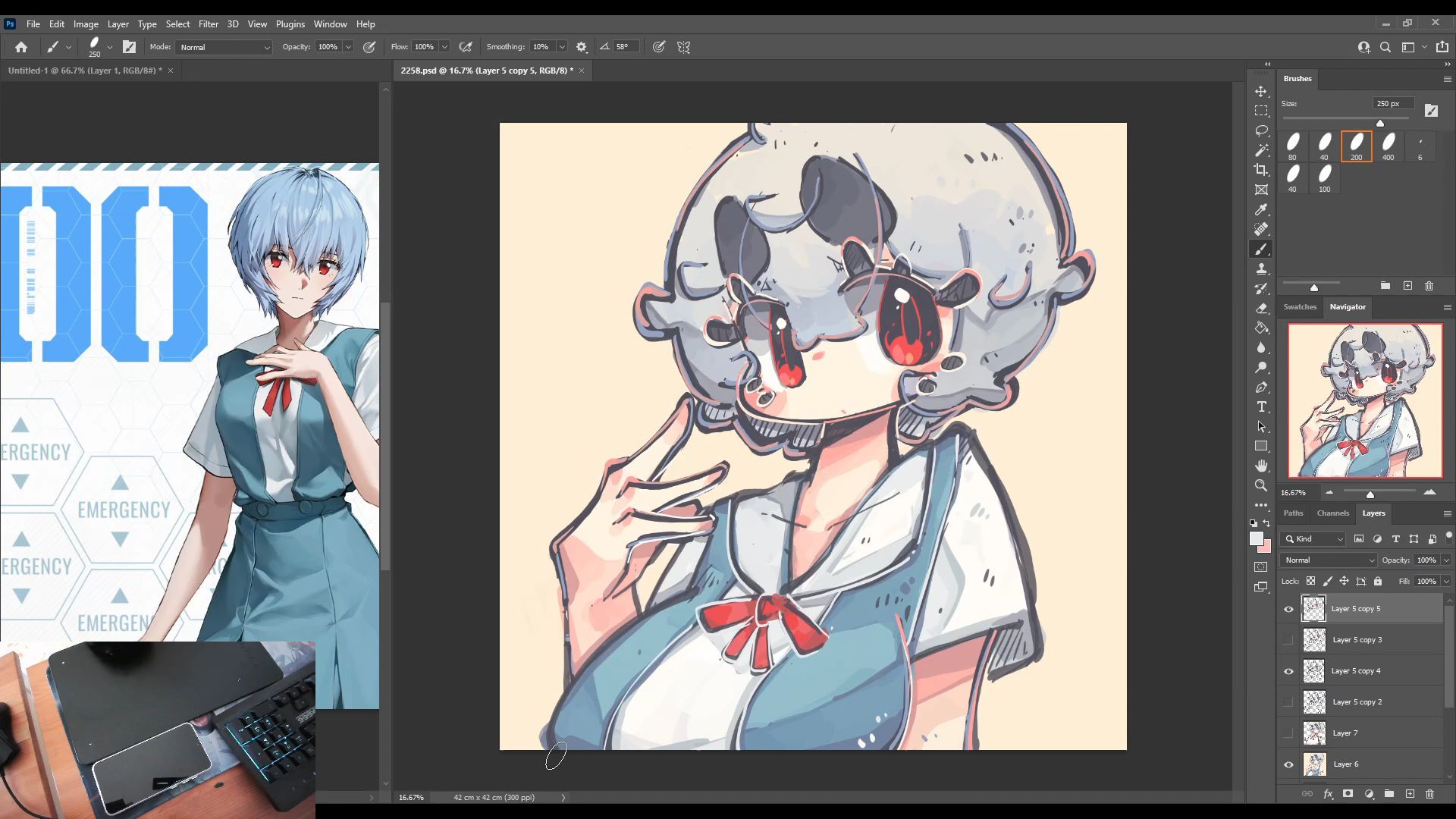Select the Healing Brush tool

tap(1261, 229)
